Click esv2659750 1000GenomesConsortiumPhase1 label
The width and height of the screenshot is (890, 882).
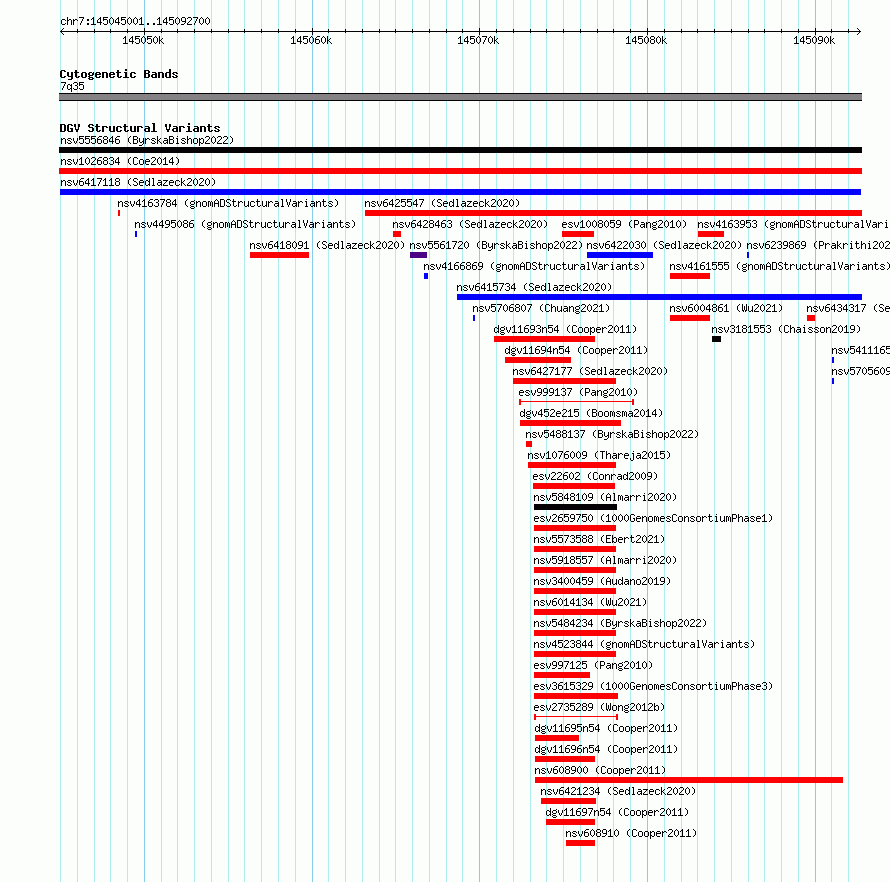pos(653,518)
